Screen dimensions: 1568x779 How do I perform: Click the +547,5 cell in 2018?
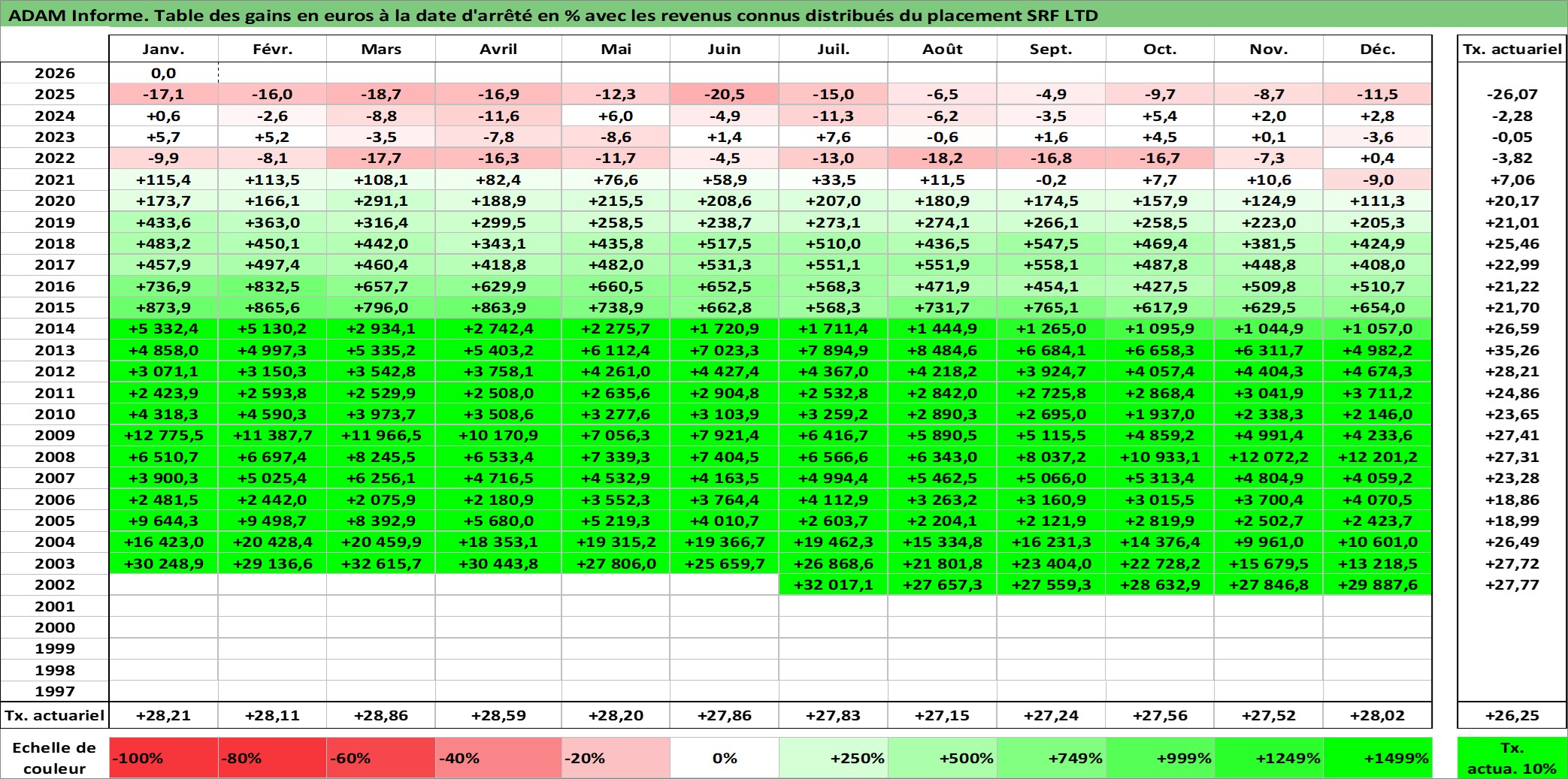[x=1051, y=243]
